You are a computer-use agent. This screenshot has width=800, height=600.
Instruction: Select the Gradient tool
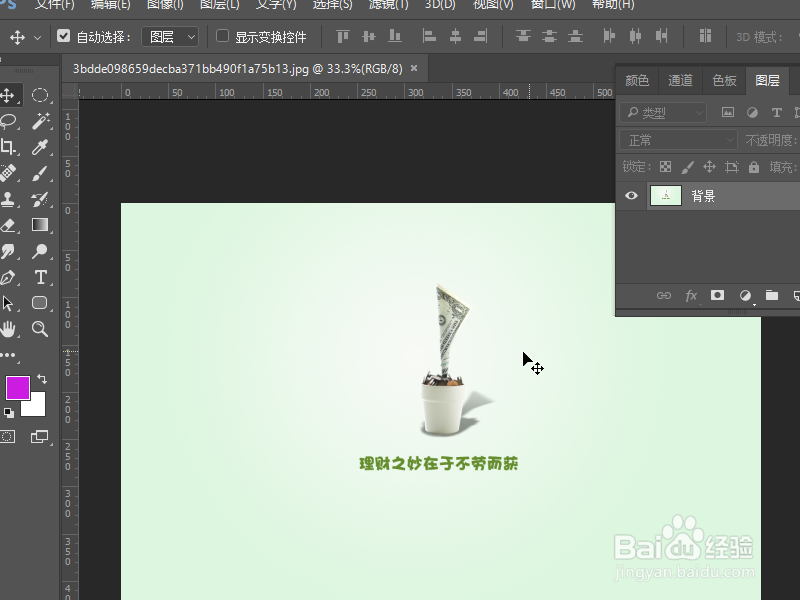click(40, 225)
